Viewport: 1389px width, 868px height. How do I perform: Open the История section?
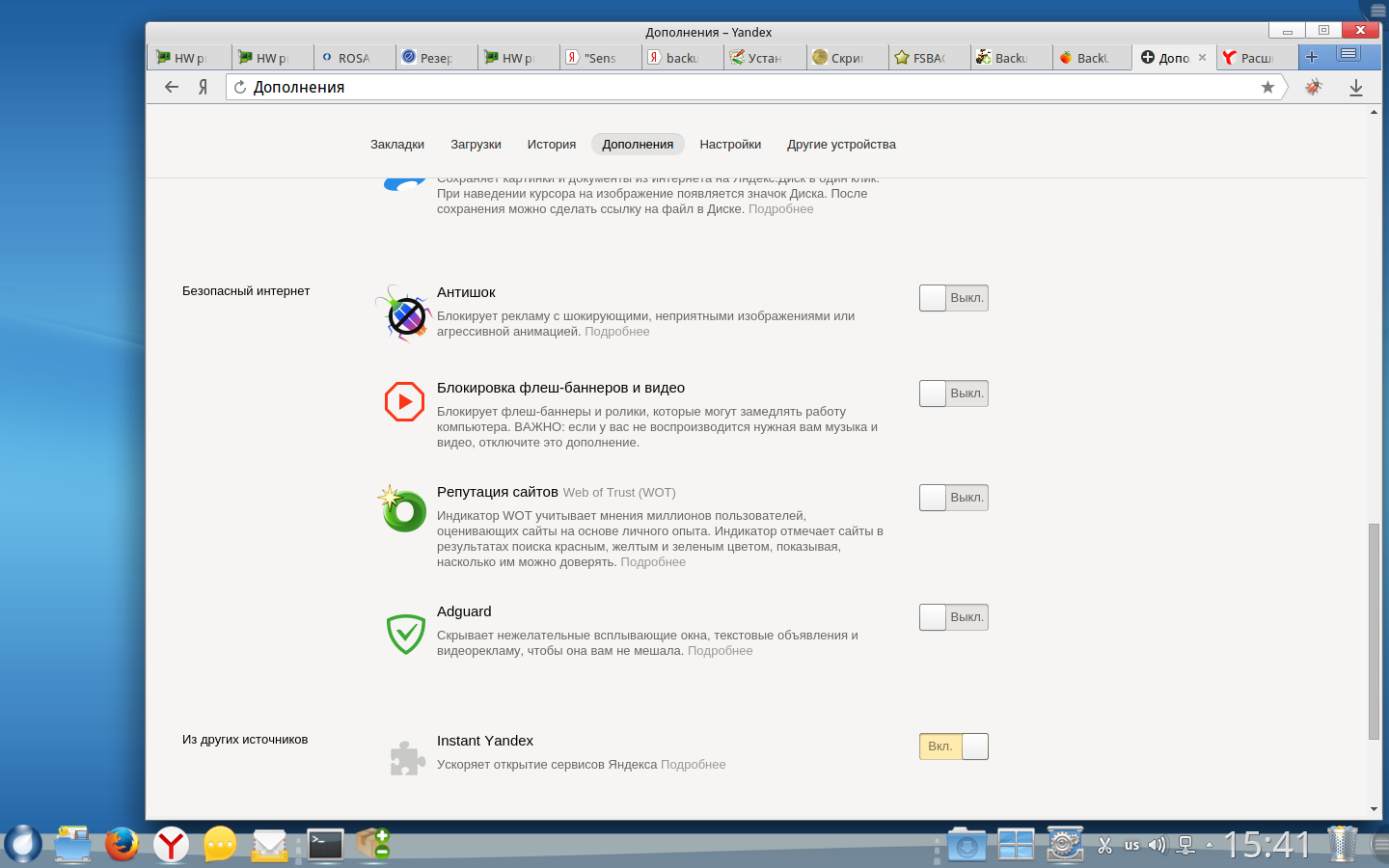[x=552, y=145]
